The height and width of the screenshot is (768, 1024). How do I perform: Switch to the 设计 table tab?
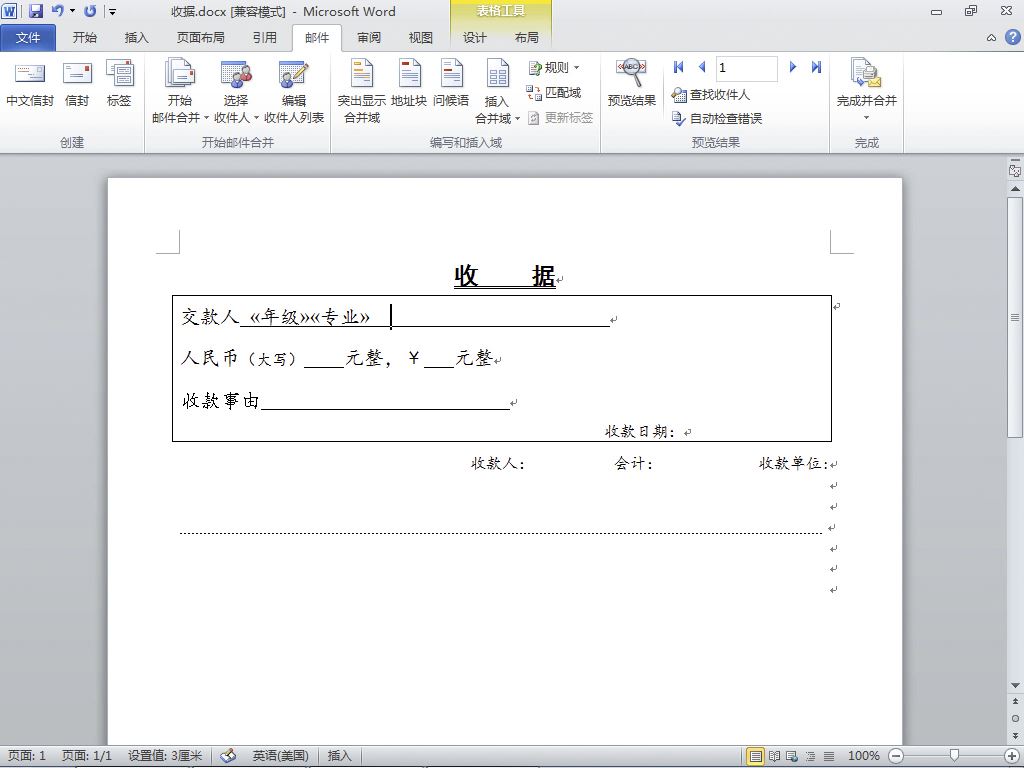click(x=475, y=38)
